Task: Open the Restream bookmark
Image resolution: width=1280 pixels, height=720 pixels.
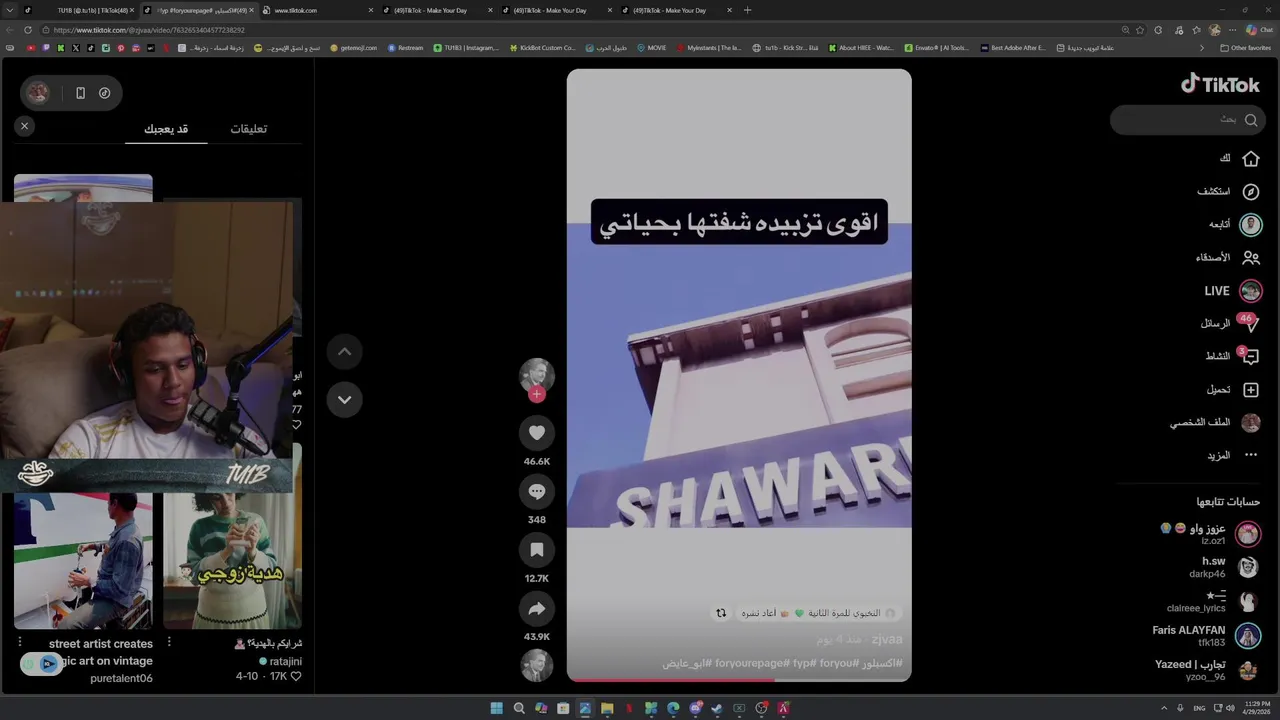Action: point(405,48)
